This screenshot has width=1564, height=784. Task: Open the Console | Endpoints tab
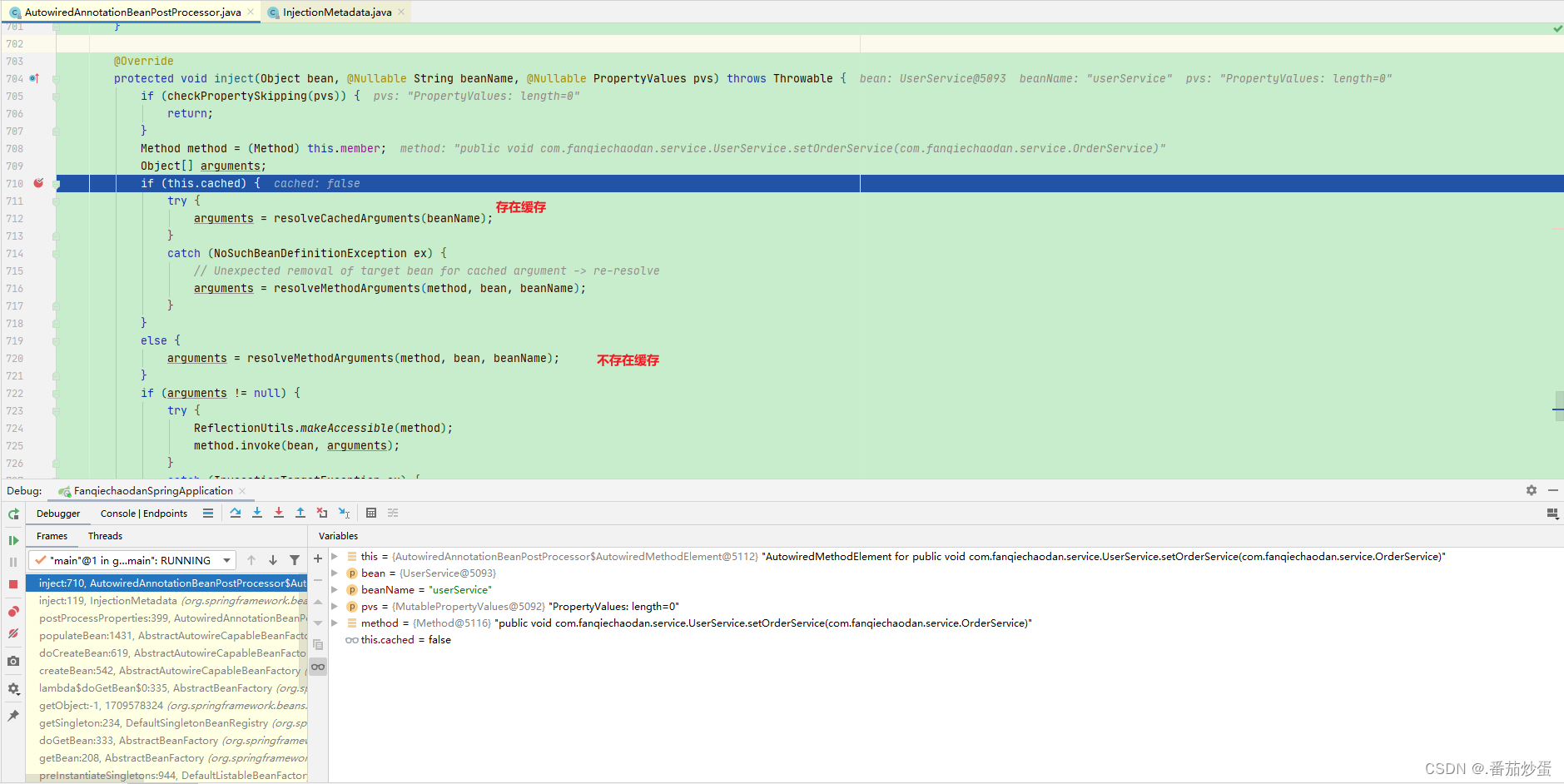pyautogui.click(x=144, y=514)
